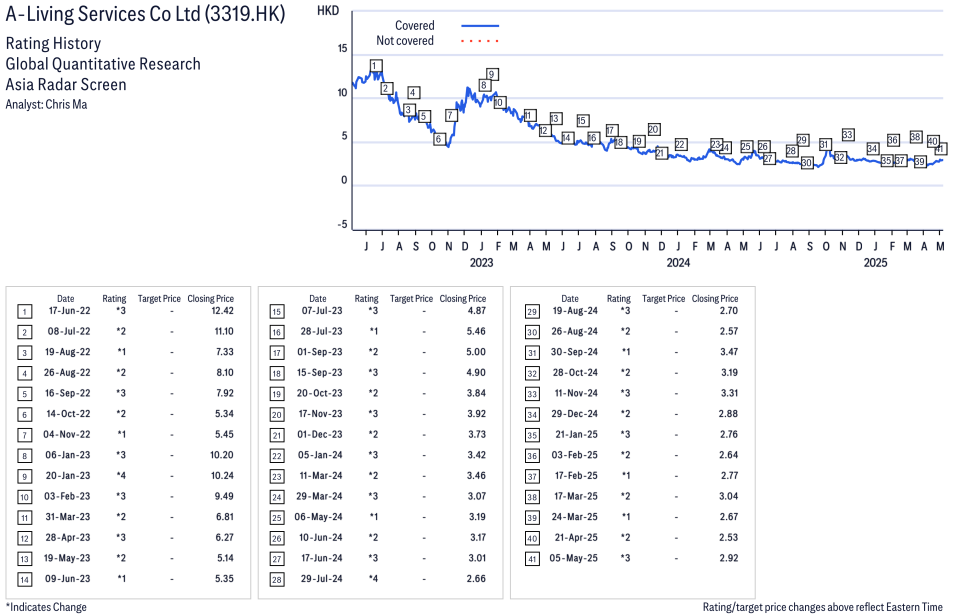This screenshot has height=614, width=954.
Task: Click chart marker 20 on the price chart
Action: [653, 129]
